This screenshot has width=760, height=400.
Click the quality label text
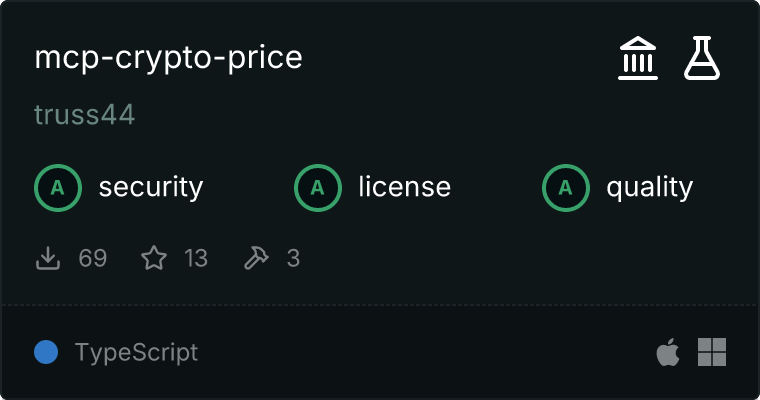point(650,187)
